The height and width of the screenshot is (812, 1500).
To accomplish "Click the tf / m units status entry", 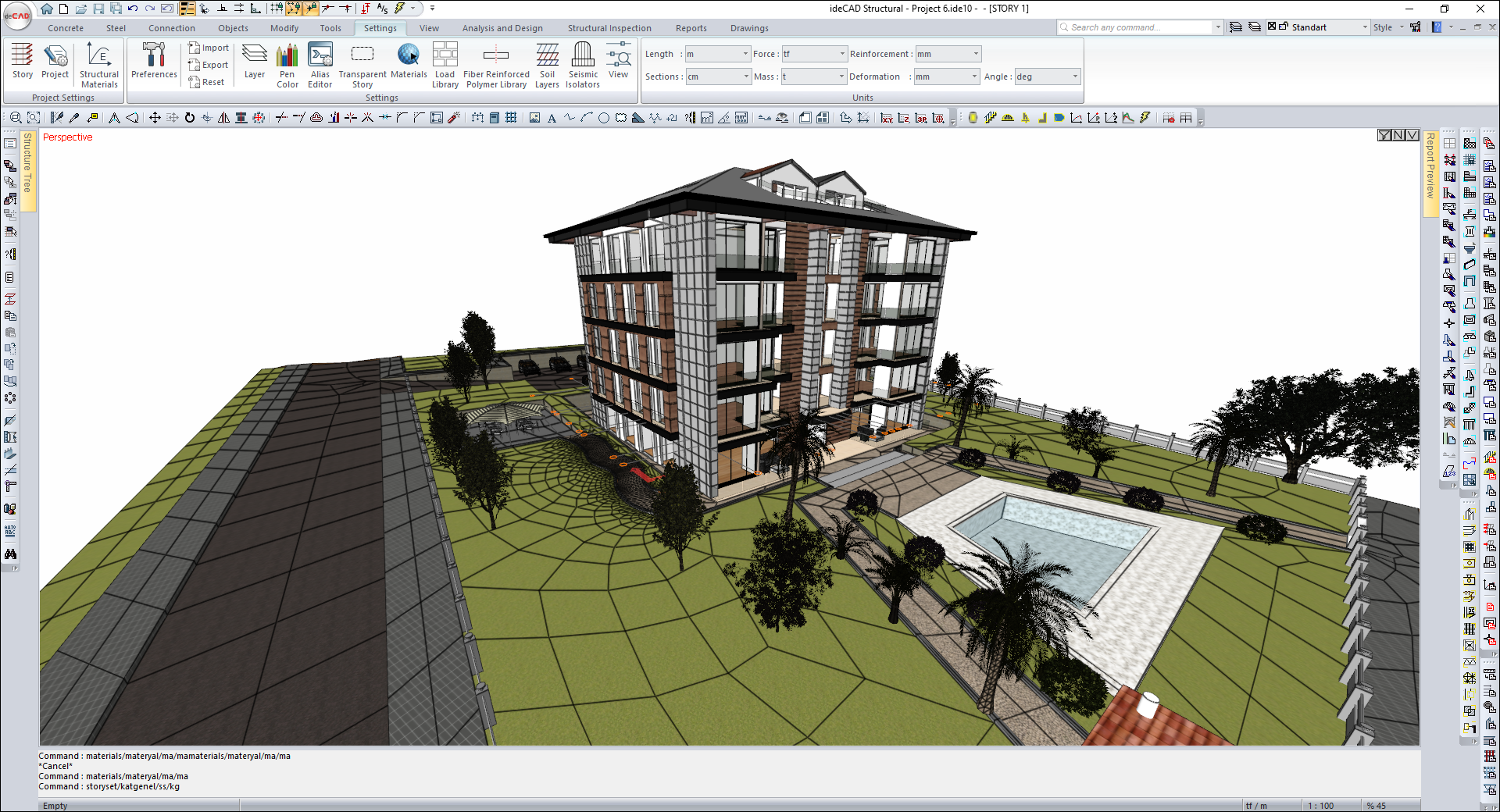I will [1256, 806].
